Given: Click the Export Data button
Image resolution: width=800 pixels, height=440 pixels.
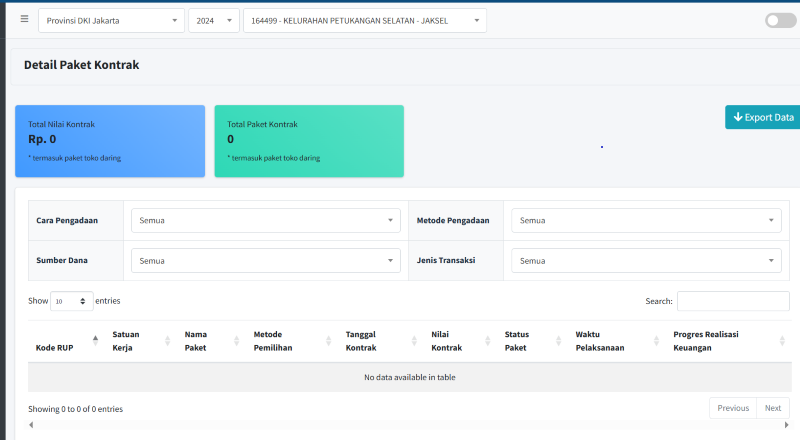Looking at the screenshot, I should coord(763,117).
